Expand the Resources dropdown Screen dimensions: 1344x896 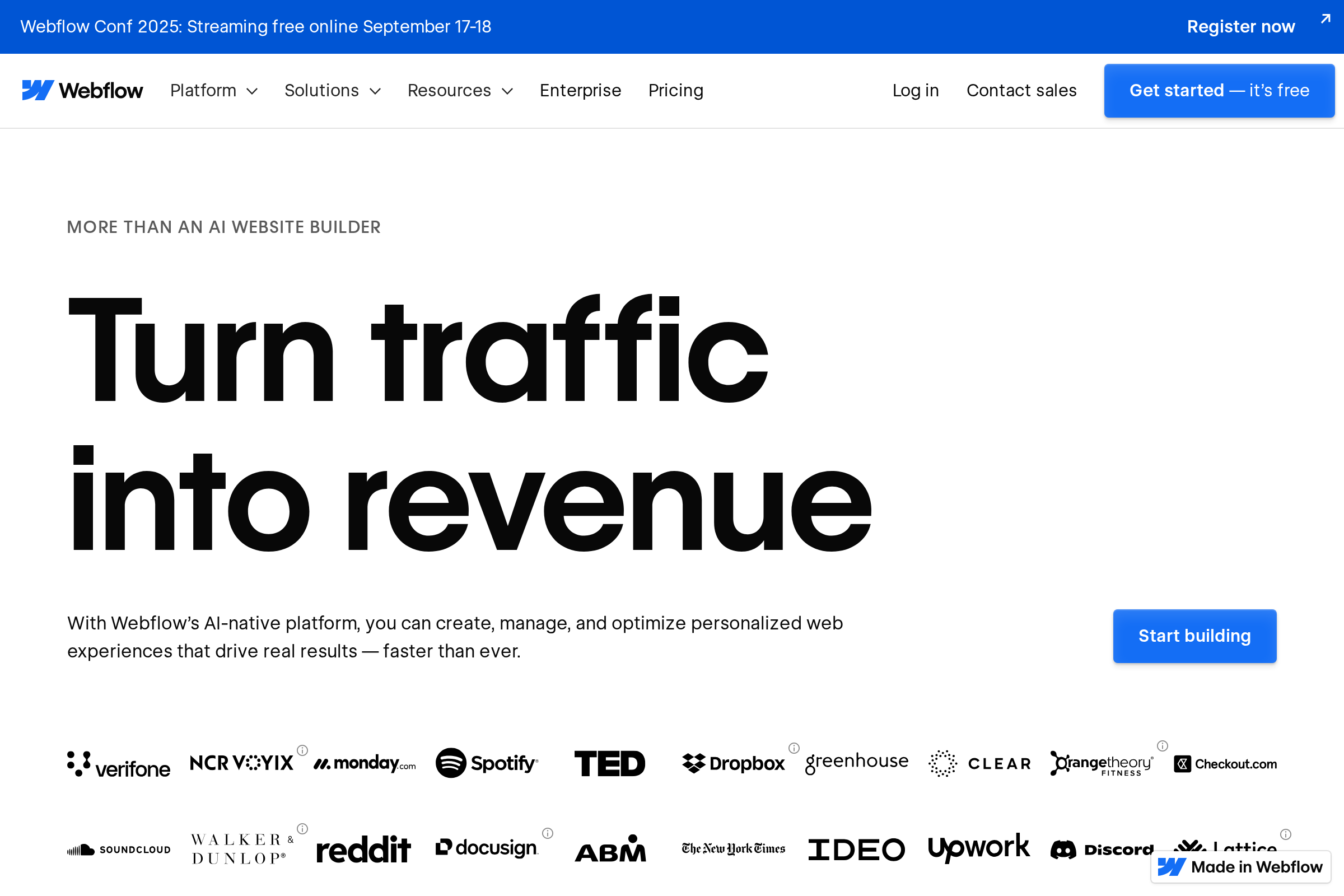(x=460, y=90)
